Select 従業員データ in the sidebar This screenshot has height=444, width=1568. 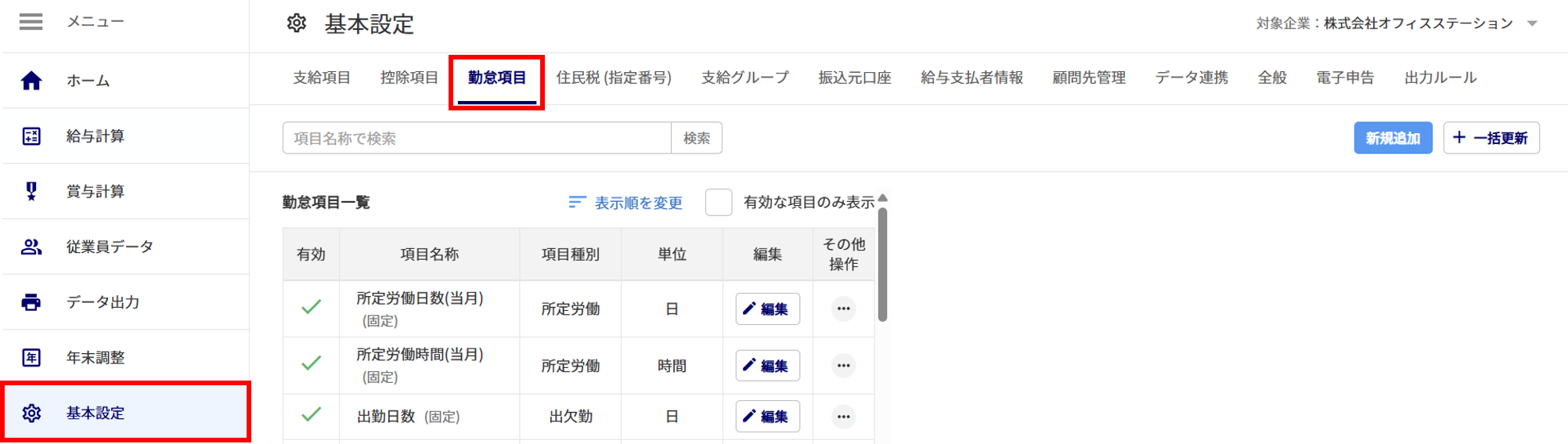(125, 247)
